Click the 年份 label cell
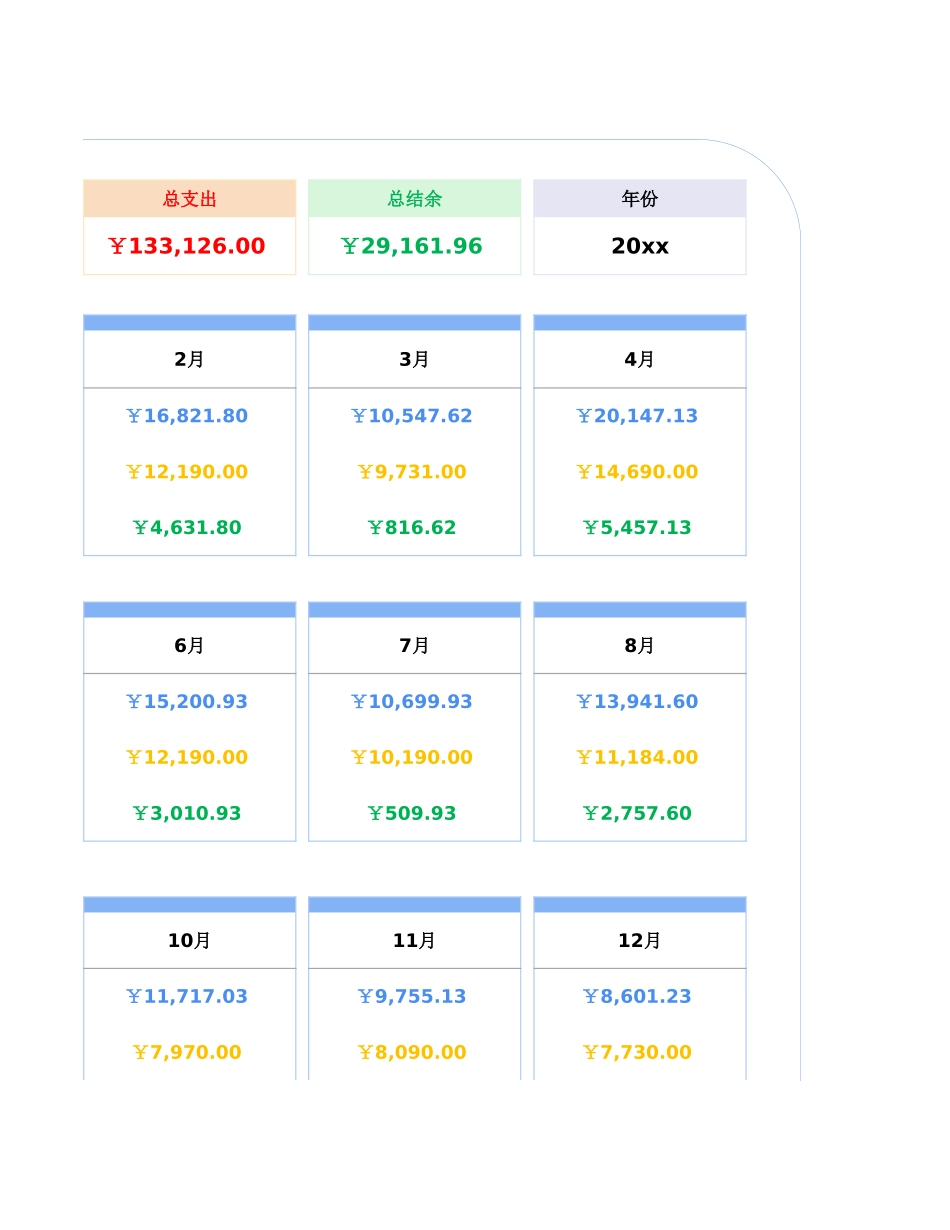 pyautogui.click(x=640, y=199)
